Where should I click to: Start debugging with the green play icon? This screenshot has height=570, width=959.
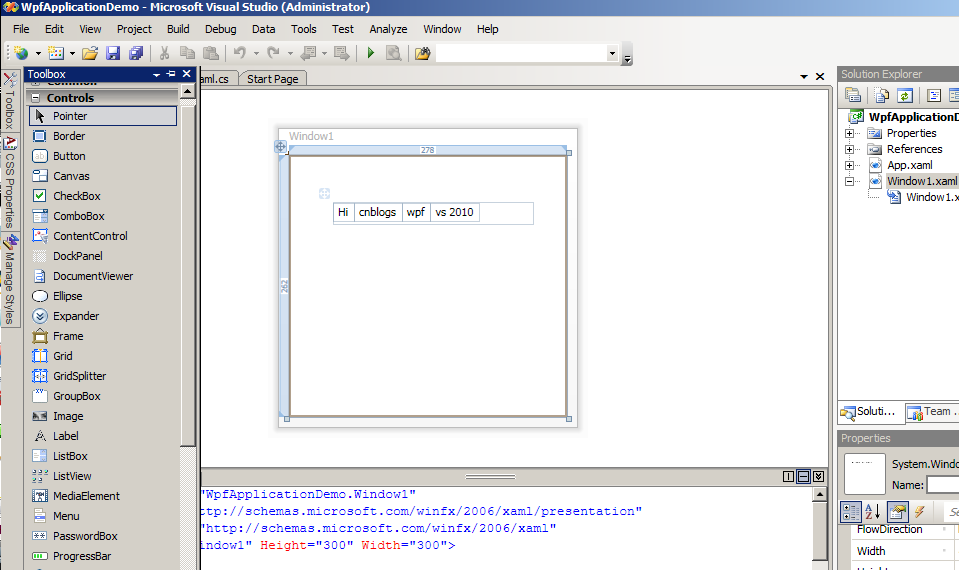[371, 53]
